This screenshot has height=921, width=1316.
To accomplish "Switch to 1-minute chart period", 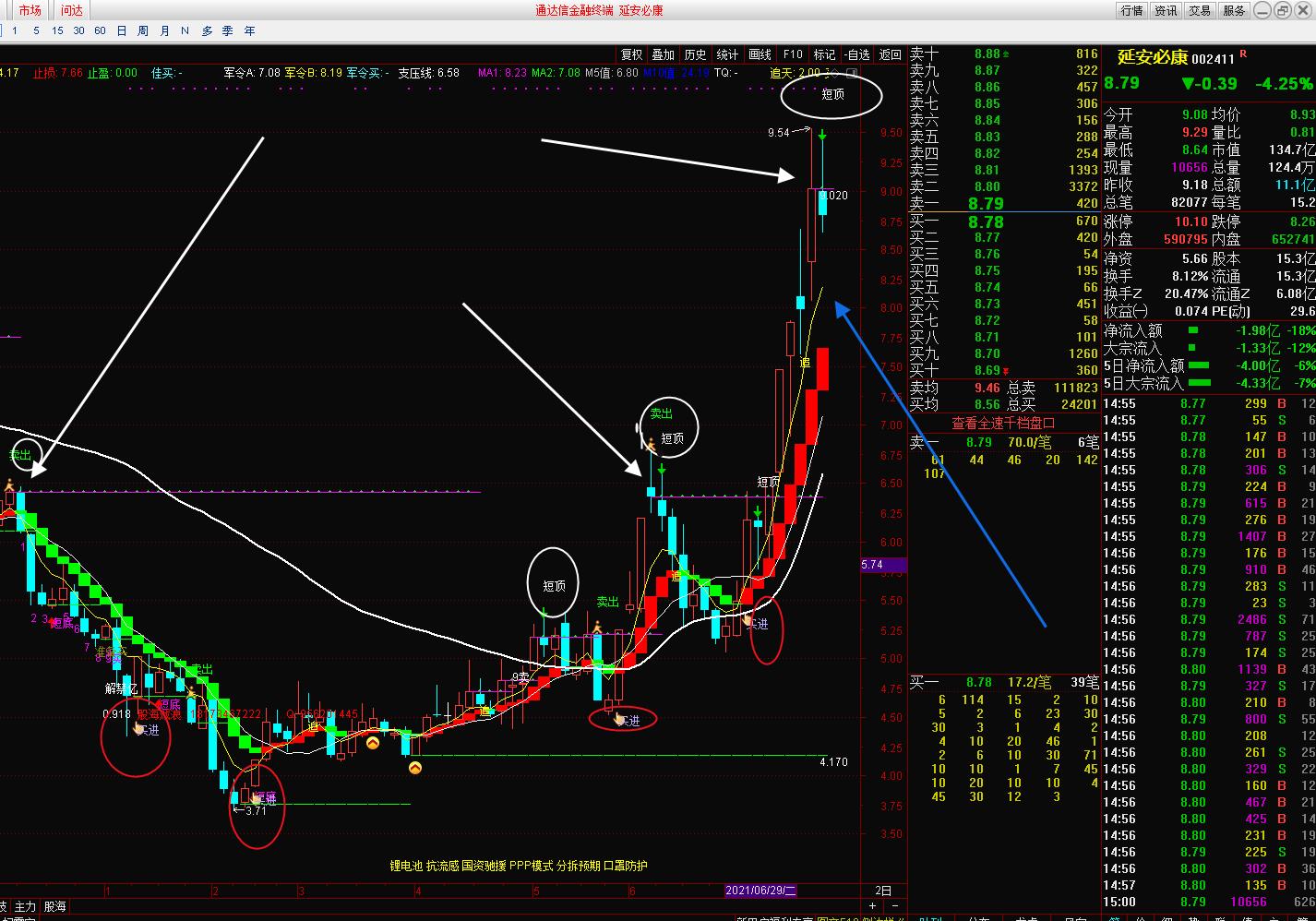I will 15,30.
